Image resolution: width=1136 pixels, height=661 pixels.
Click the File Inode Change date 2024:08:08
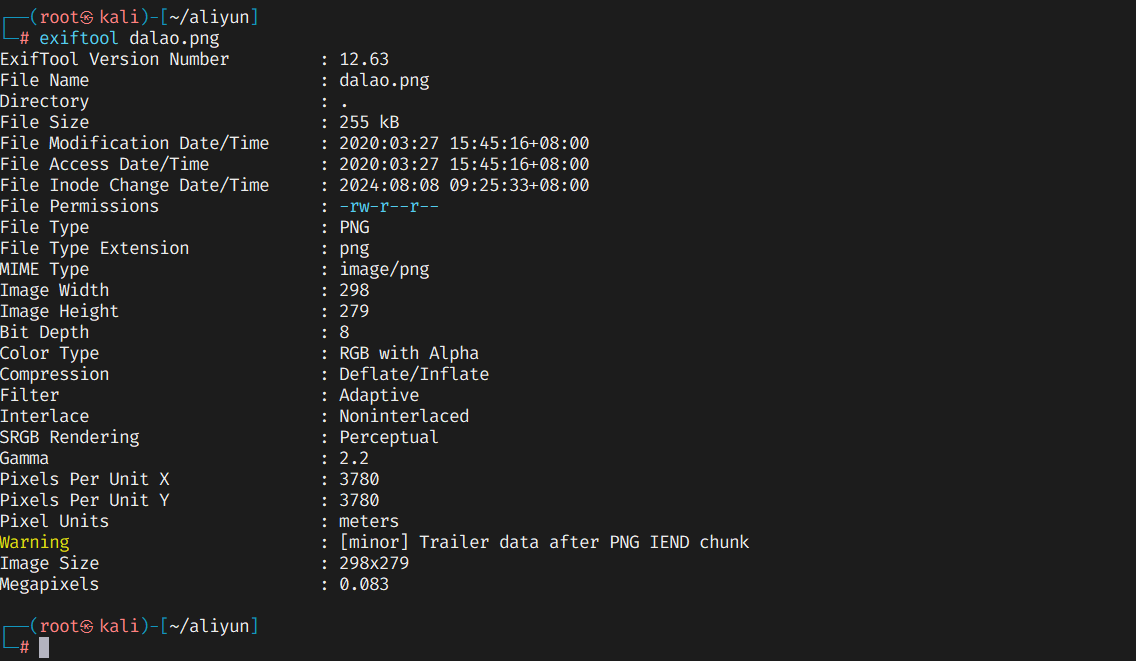389,186
